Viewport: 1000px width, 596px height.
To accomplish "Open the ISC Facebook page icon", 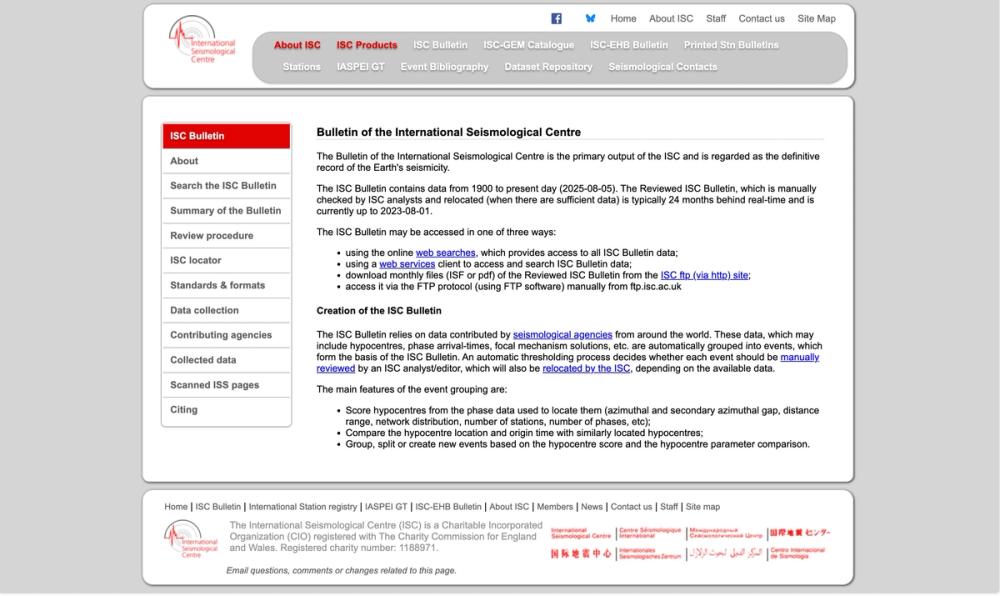I will pos(556,18).
